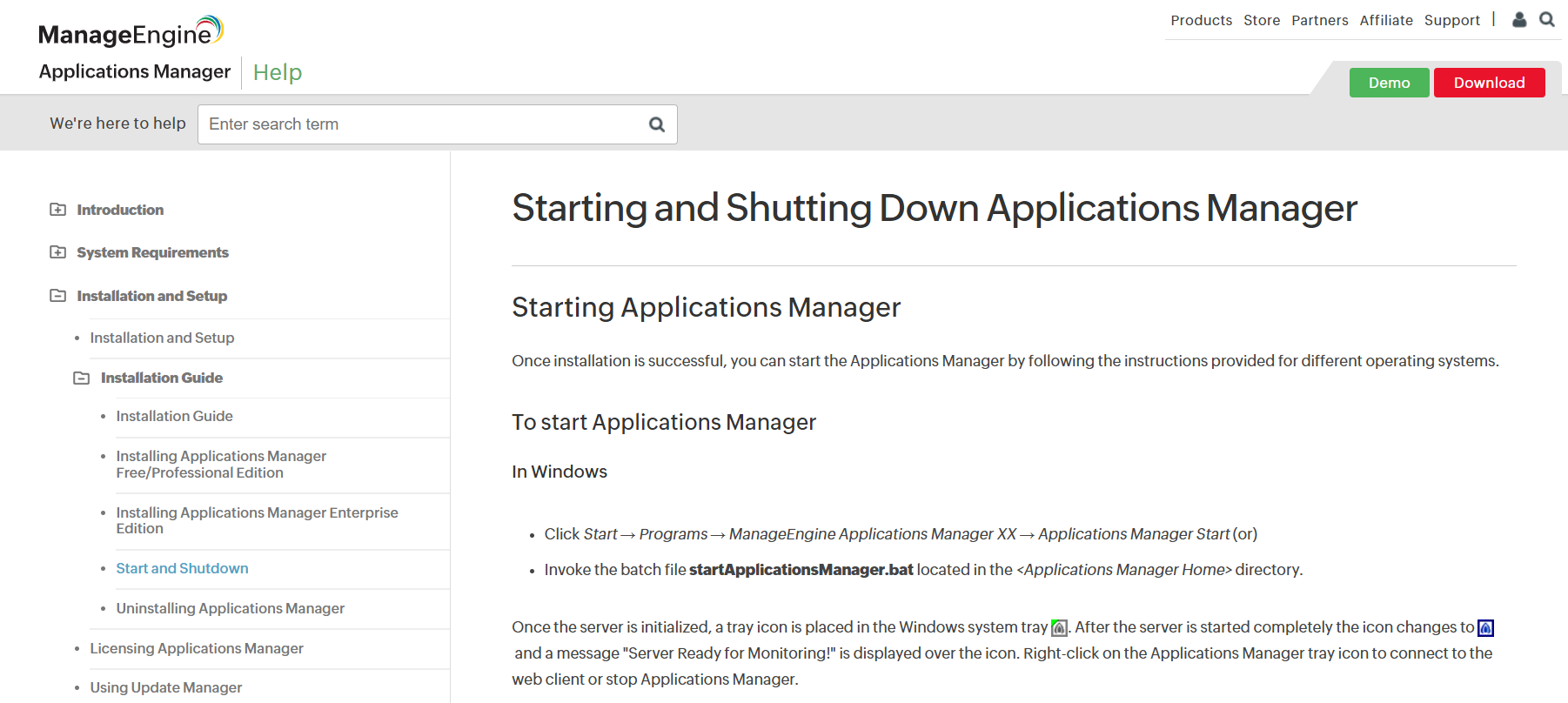Open Licensing Applications Manager link

pos(197,648)
